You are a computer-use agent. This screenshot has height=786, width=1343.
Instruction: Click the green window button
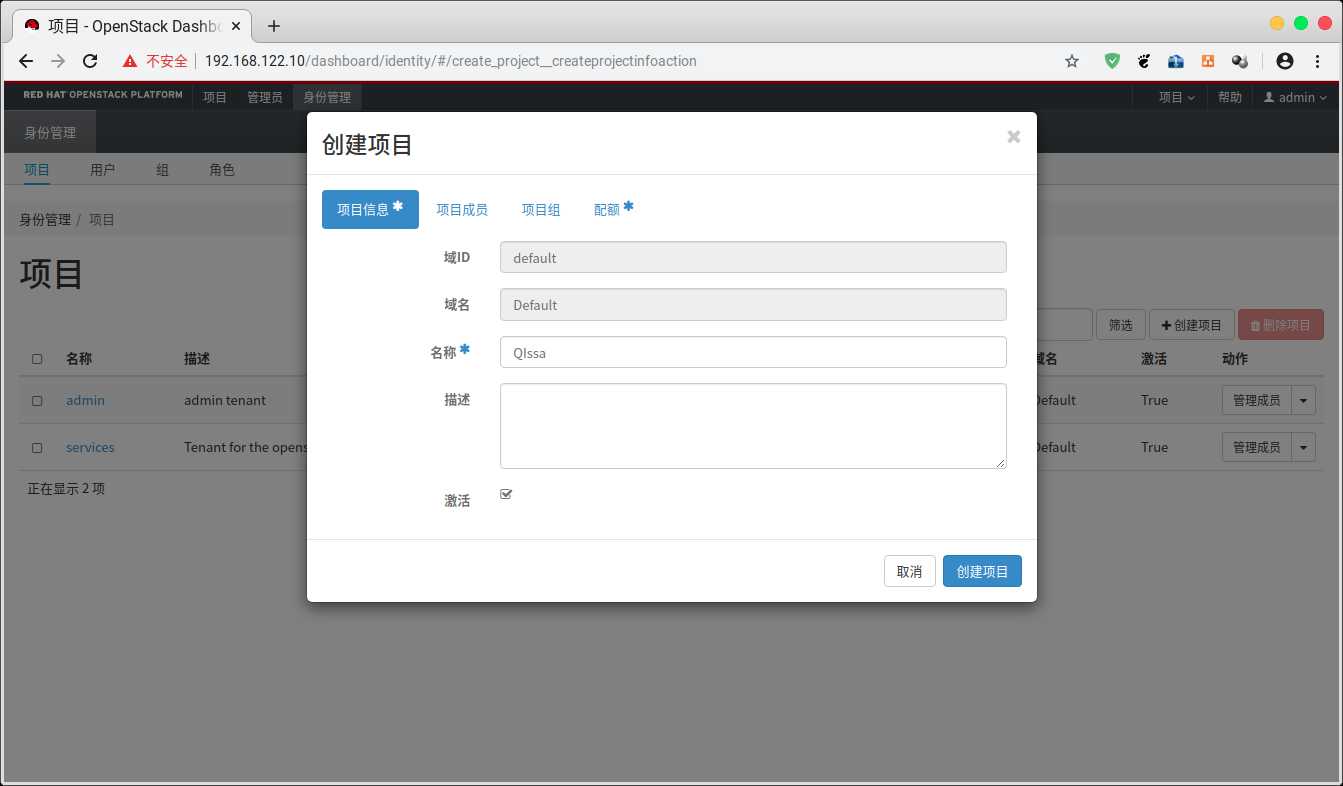(x=1301, y=23)
